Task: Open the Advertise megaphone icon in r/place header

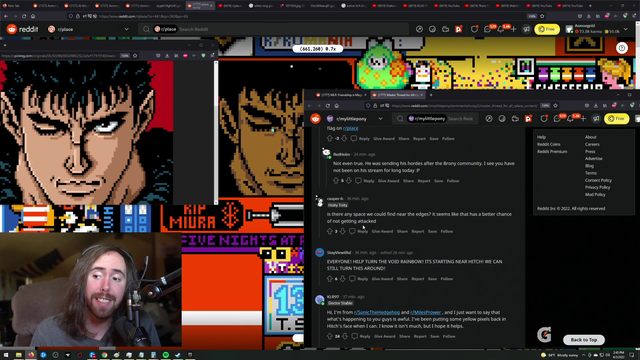Action: click(x=527, y=29)
